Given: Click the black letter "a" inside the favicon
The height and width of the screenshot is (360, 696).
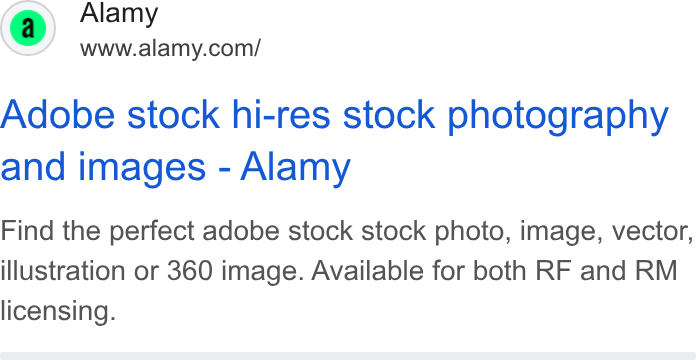Looking at the screenshot, I should [x=28, y=28].
